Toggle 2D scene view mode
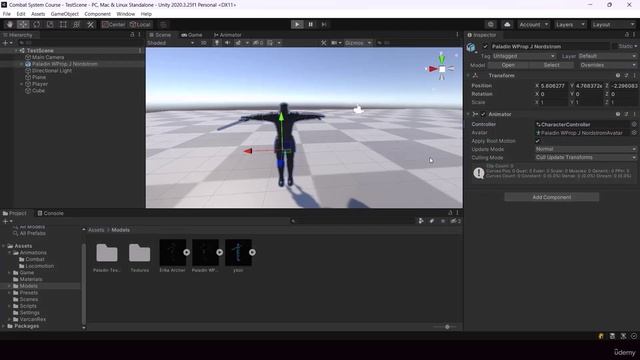Image resolution: width=640 pixels, height=360 pixels. click(203, 43)
